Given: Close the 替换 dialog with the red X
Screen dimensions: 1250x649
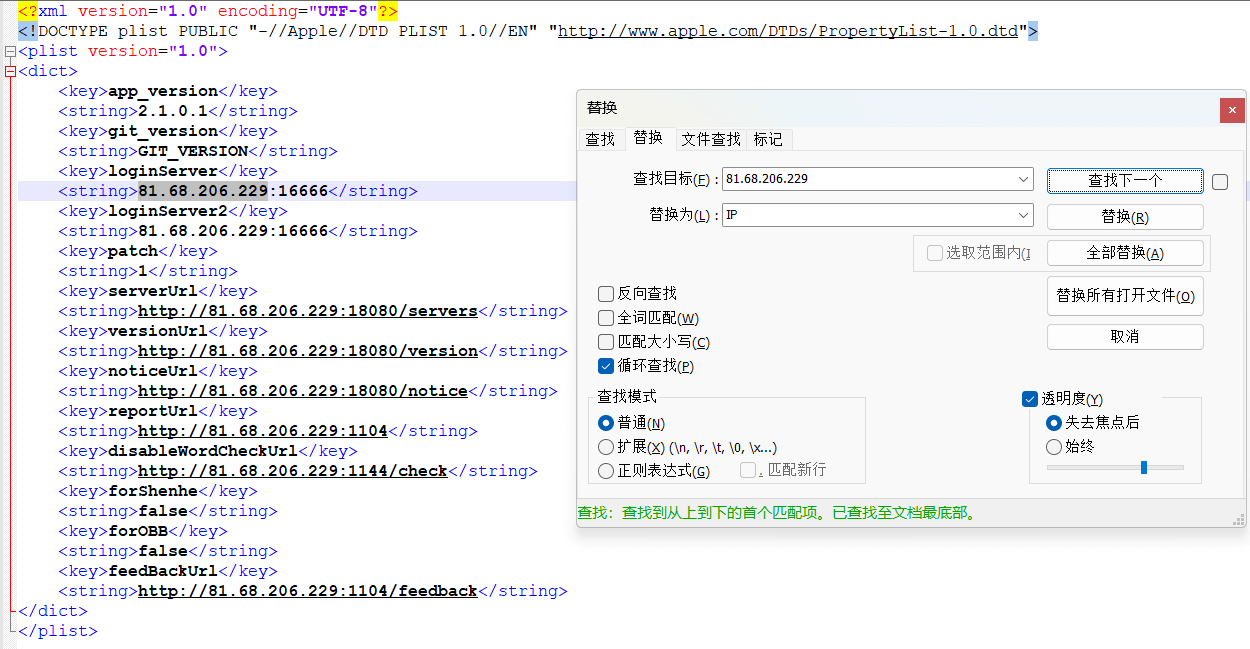Looking at the screenshot, I should [1232, 110].
